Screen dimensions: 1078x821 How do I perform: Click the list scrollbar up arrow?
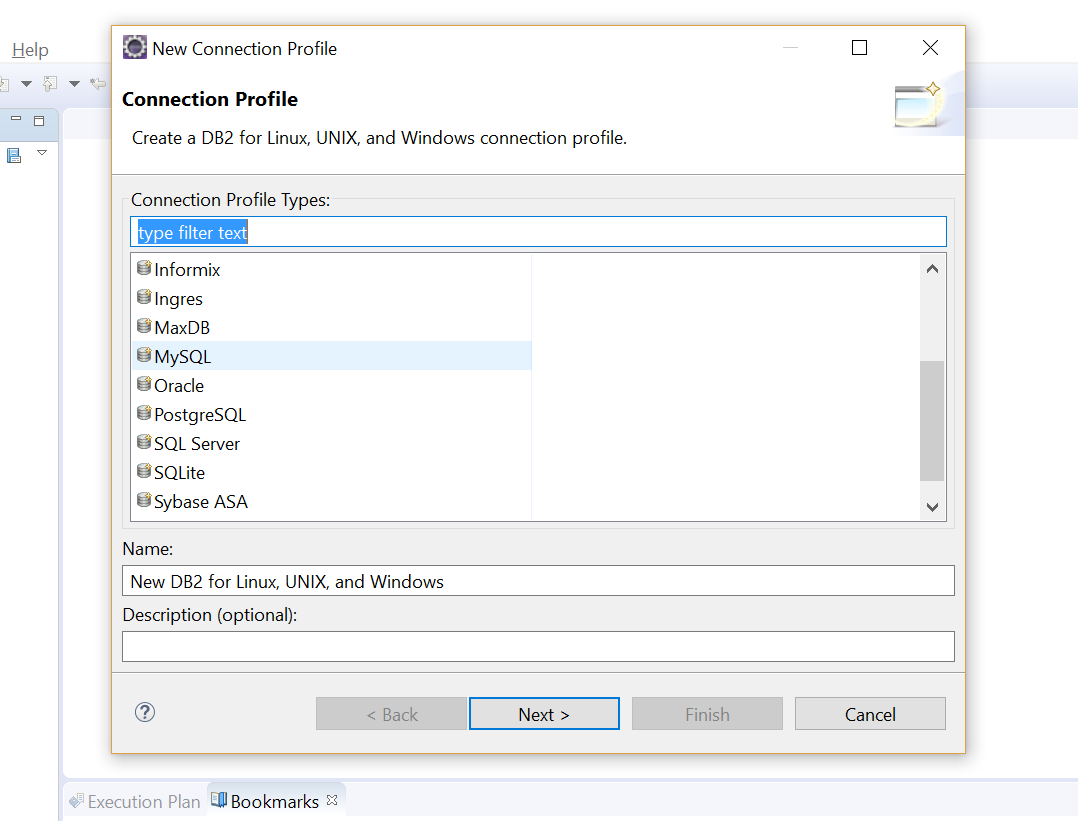tap(932, 269)
